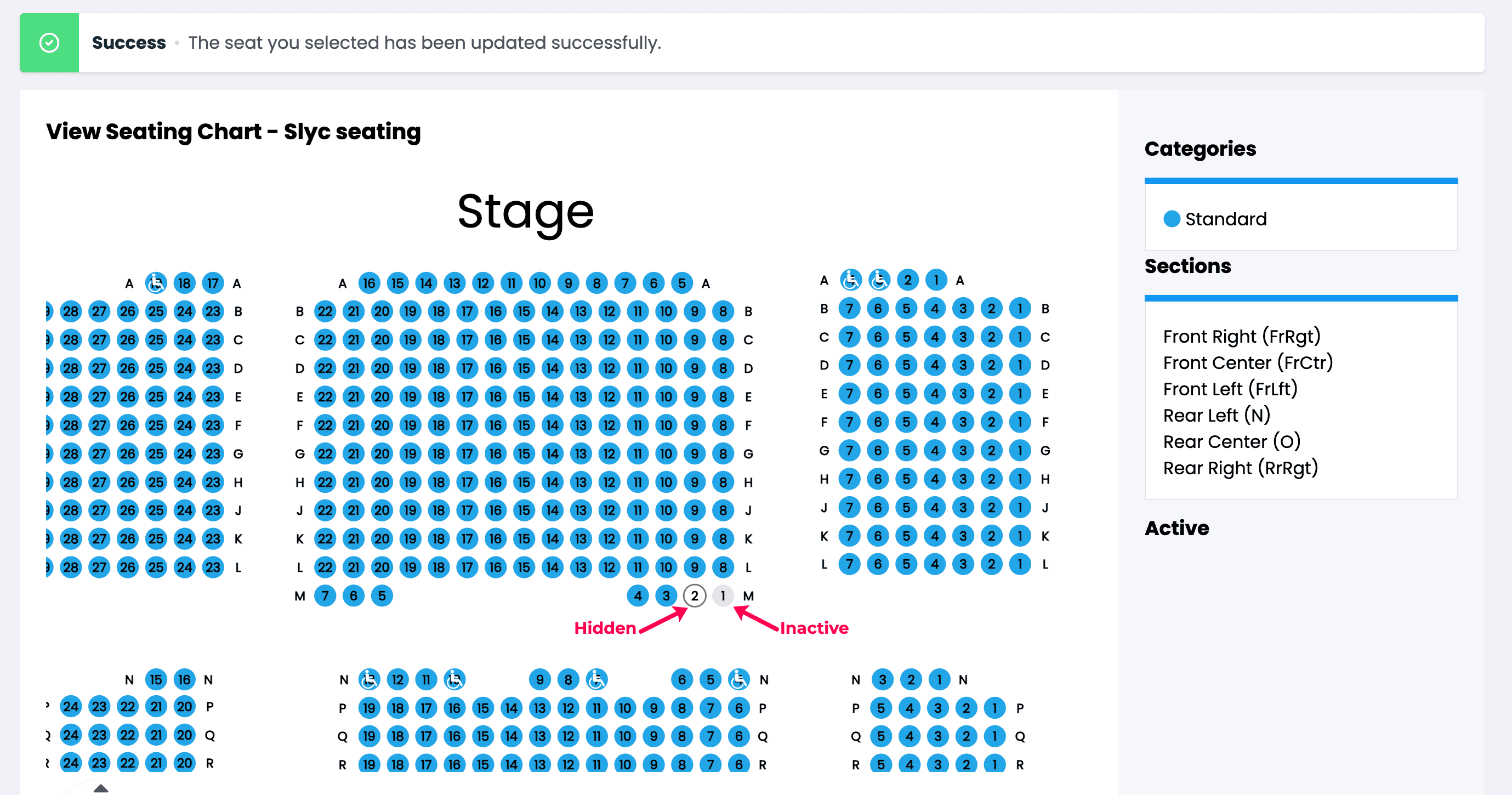Select leftmost wheelchair seat in center row N

coord(368,679)
